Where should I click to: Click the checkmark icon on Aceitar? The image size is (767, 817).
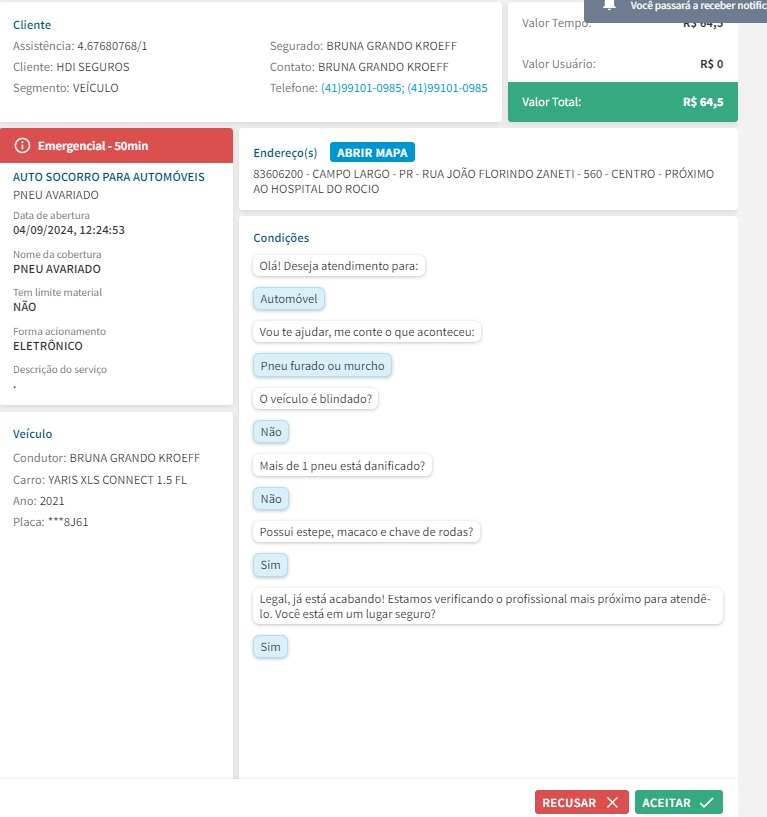tap(706, 802)
